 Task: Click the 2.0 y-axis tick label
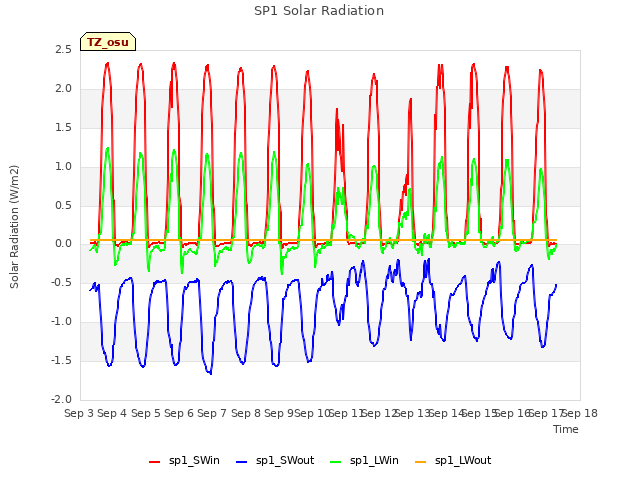tap(63, 89)
